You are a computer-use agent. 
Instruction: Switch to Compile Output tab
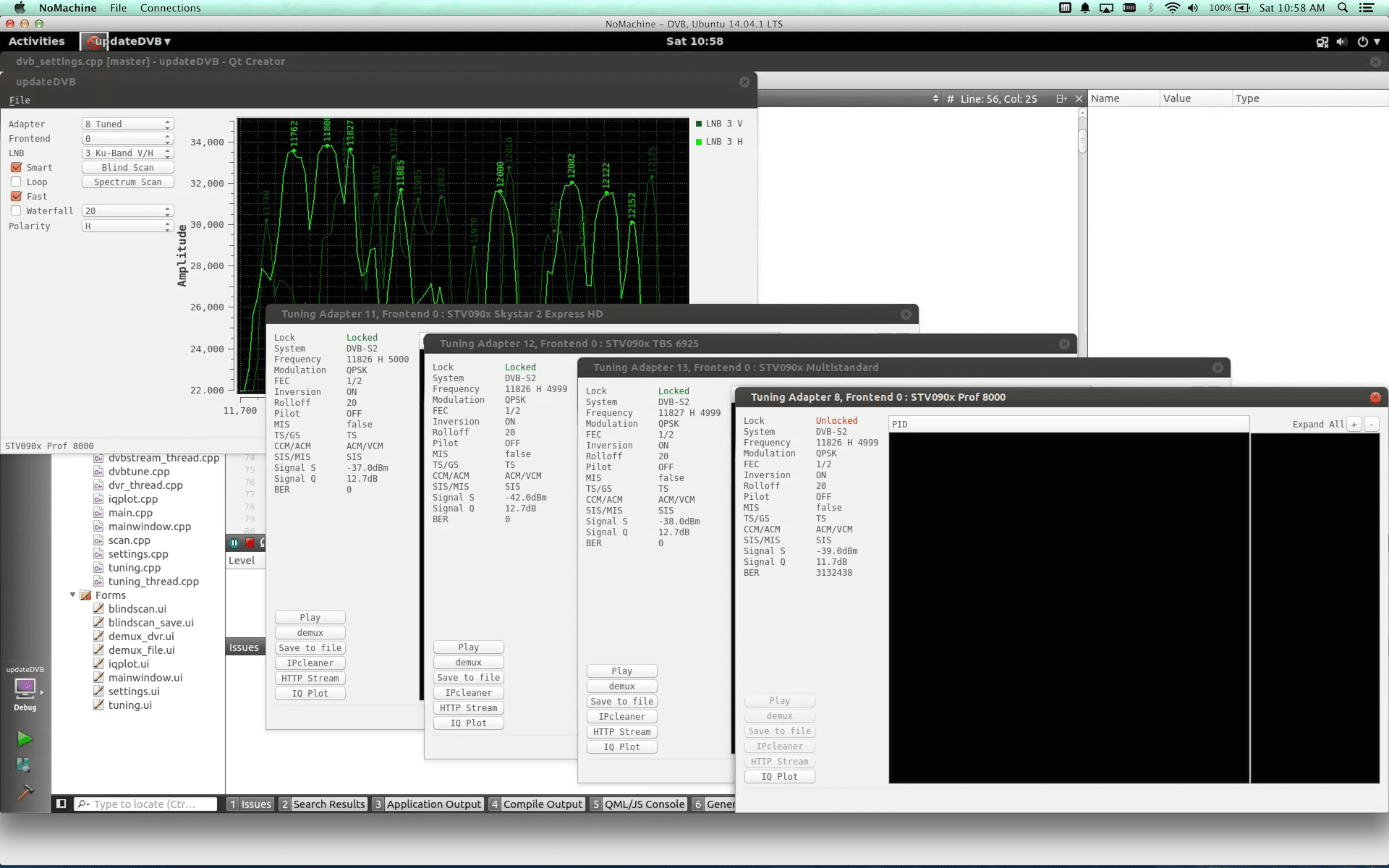536,804
